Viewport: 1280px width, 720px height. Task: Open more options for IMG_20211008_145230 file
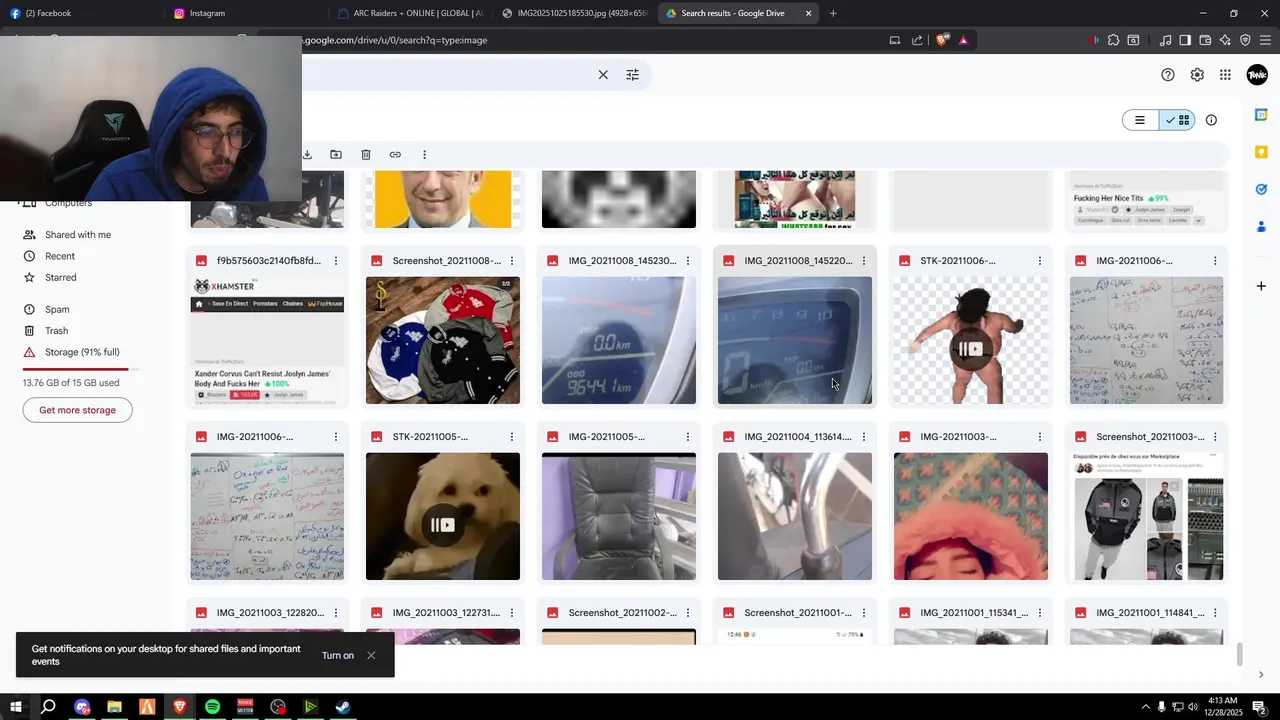pos(688,261)
